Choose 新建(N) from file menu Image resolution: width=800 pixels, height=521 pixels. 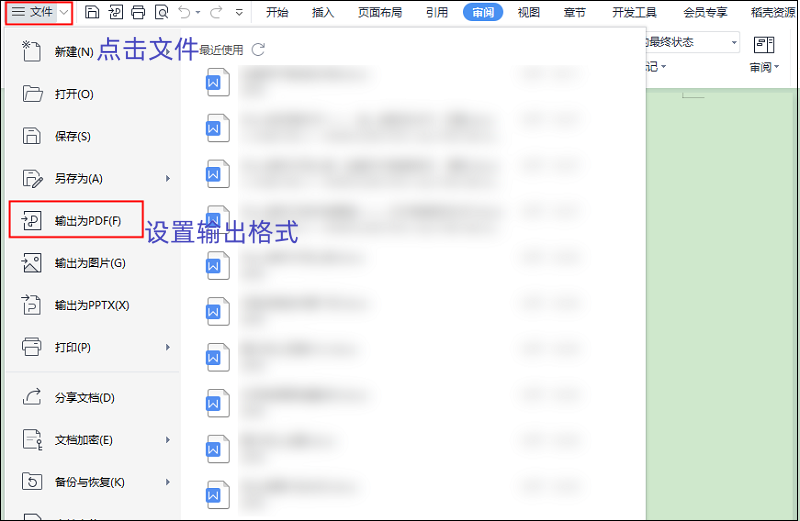[74, 52]
